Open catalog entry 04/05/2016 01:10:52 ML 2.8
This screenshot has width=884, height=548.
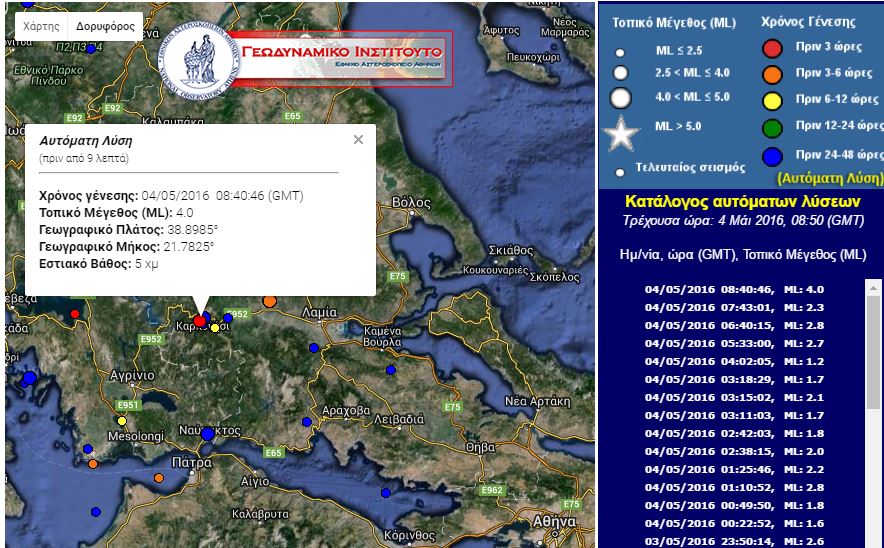734,488
